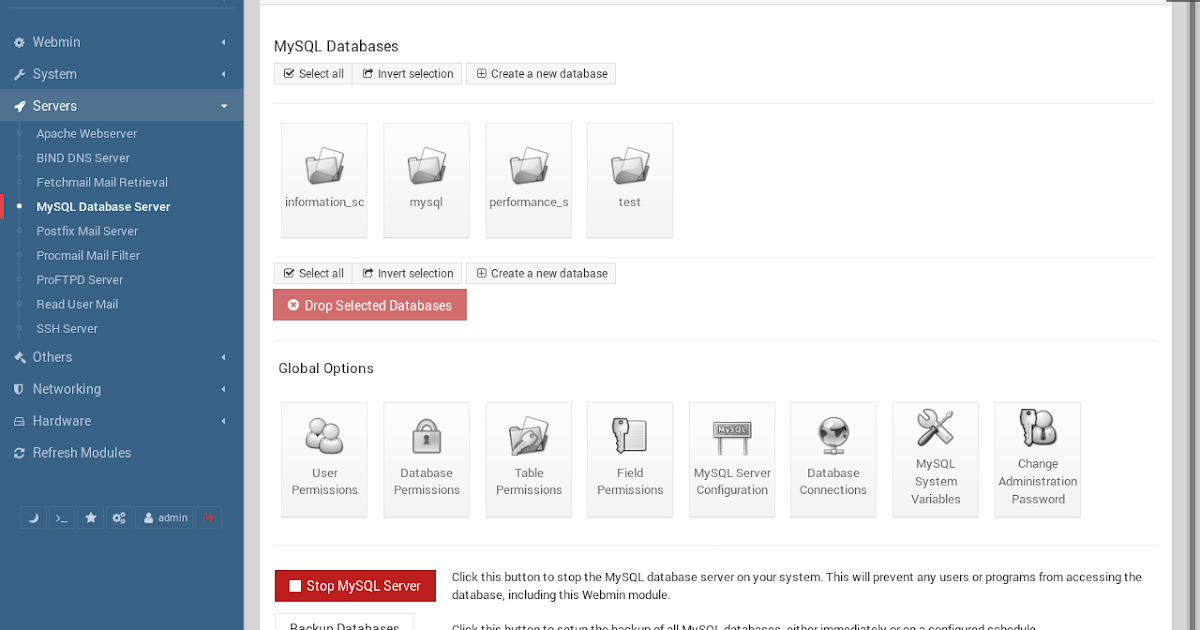Collapse the Servers sidebar section

click(x=56, y=105)
